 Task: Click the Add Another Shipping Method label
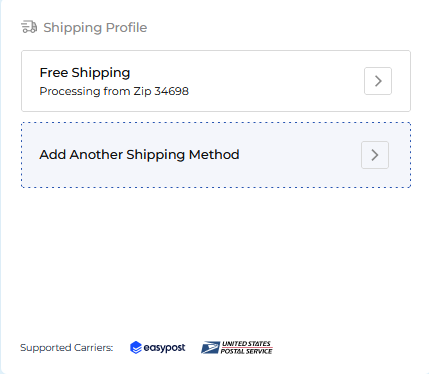point(139,155)
